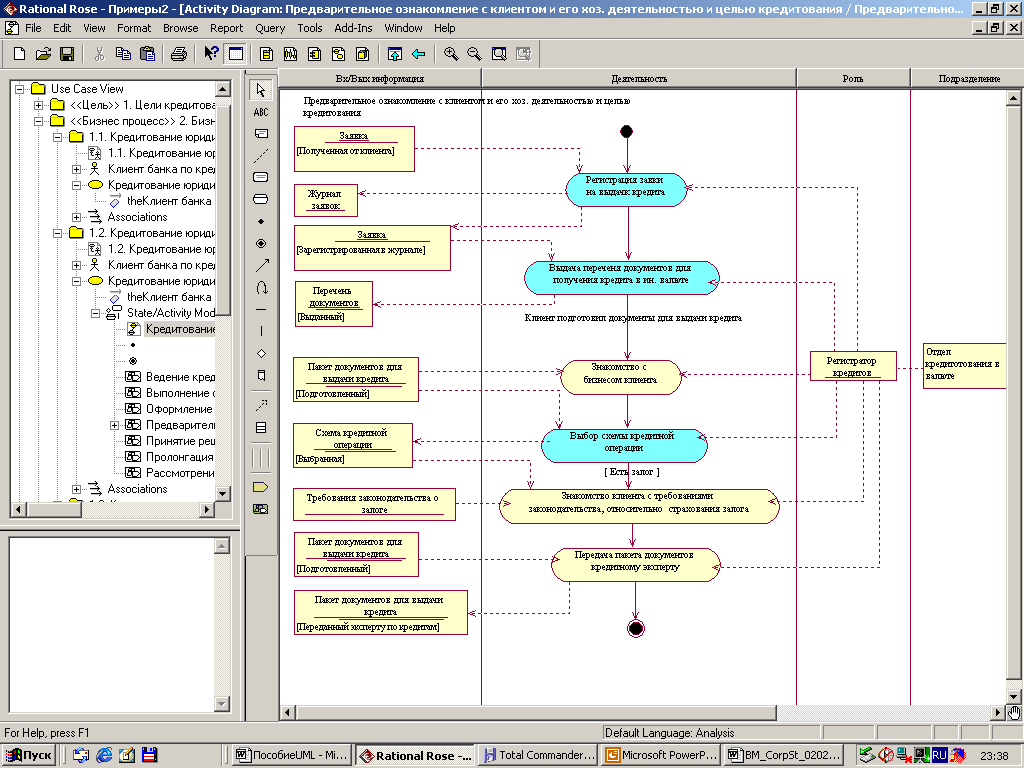This screenshot has height=768, width=1024.
Task: Click the RU language indicator in tray
Action: (938, 755)
